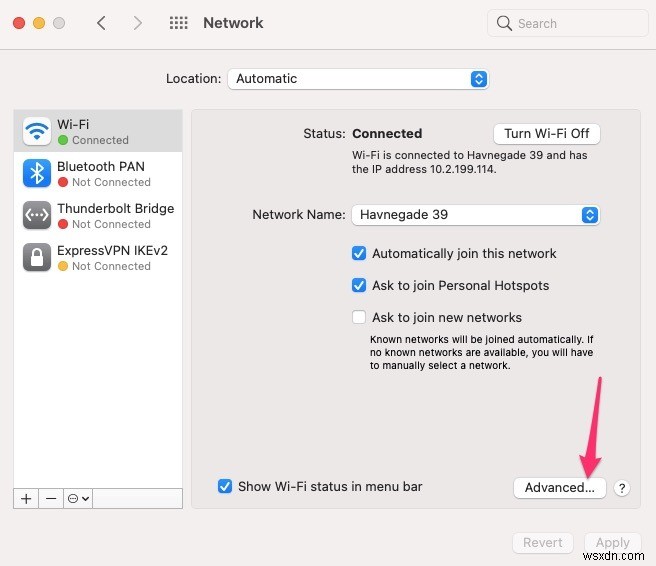Focus the Search field
Screen dimensions: 656x566
coord(568,23)
